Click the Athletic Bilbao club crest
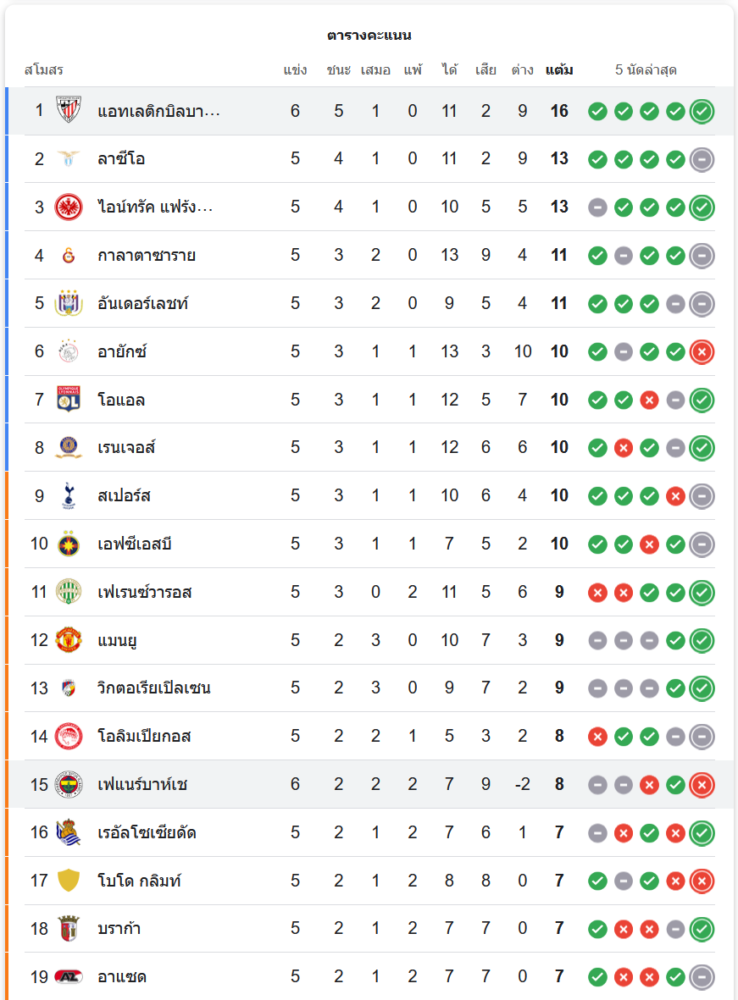738x1000 pixels. [x=69, y=110]
